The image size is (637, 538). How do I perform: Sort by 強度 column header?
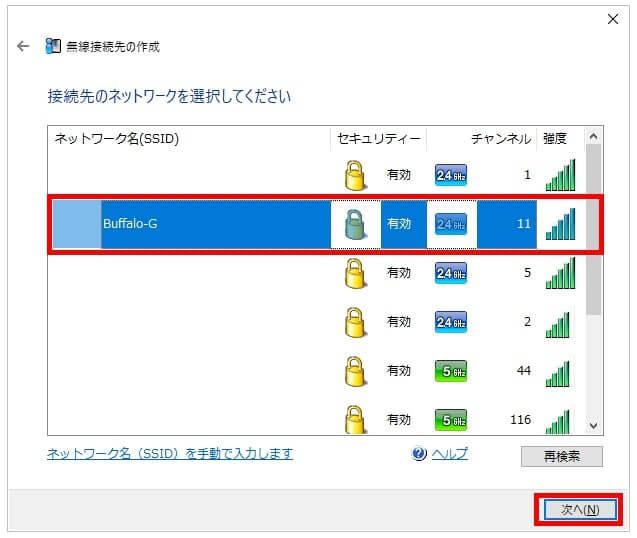coord(561,139)
